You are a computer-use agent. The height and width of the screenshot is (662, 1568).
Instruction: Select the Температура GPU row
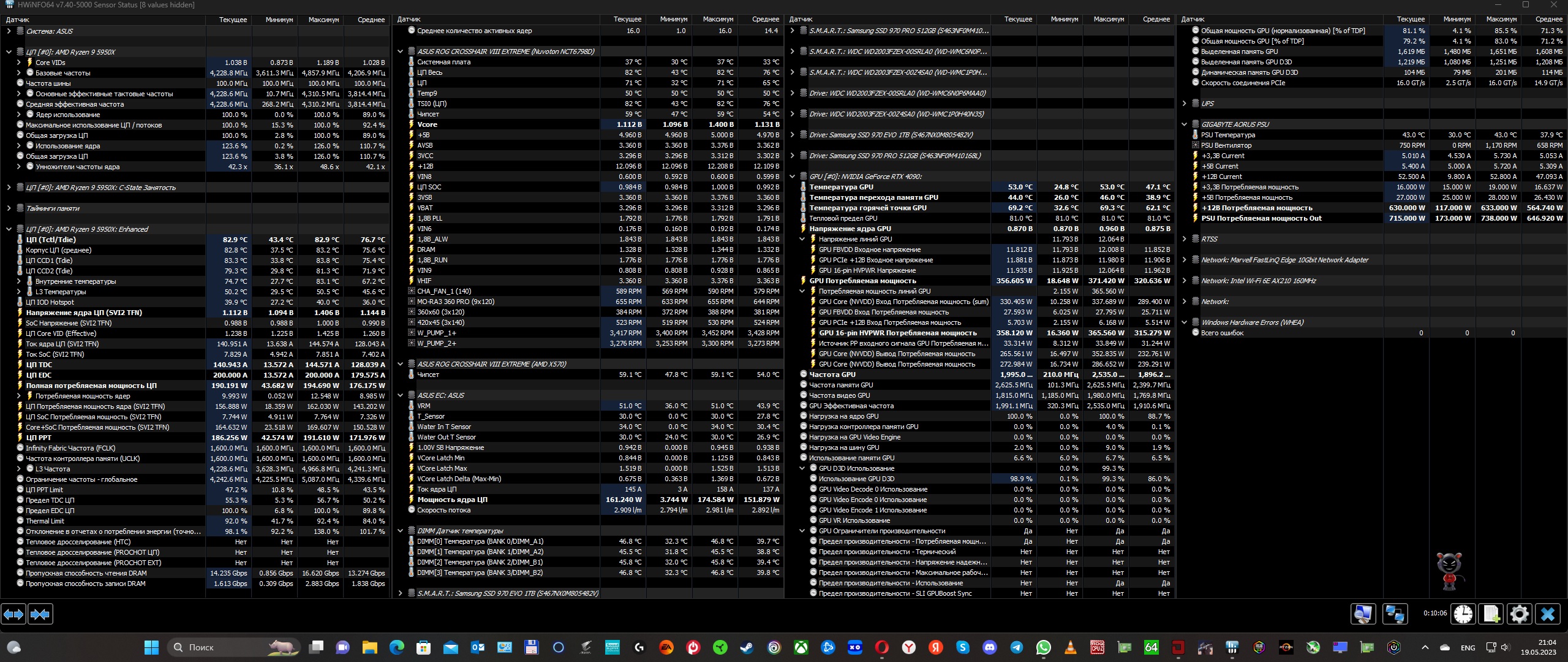pos(841,187)
